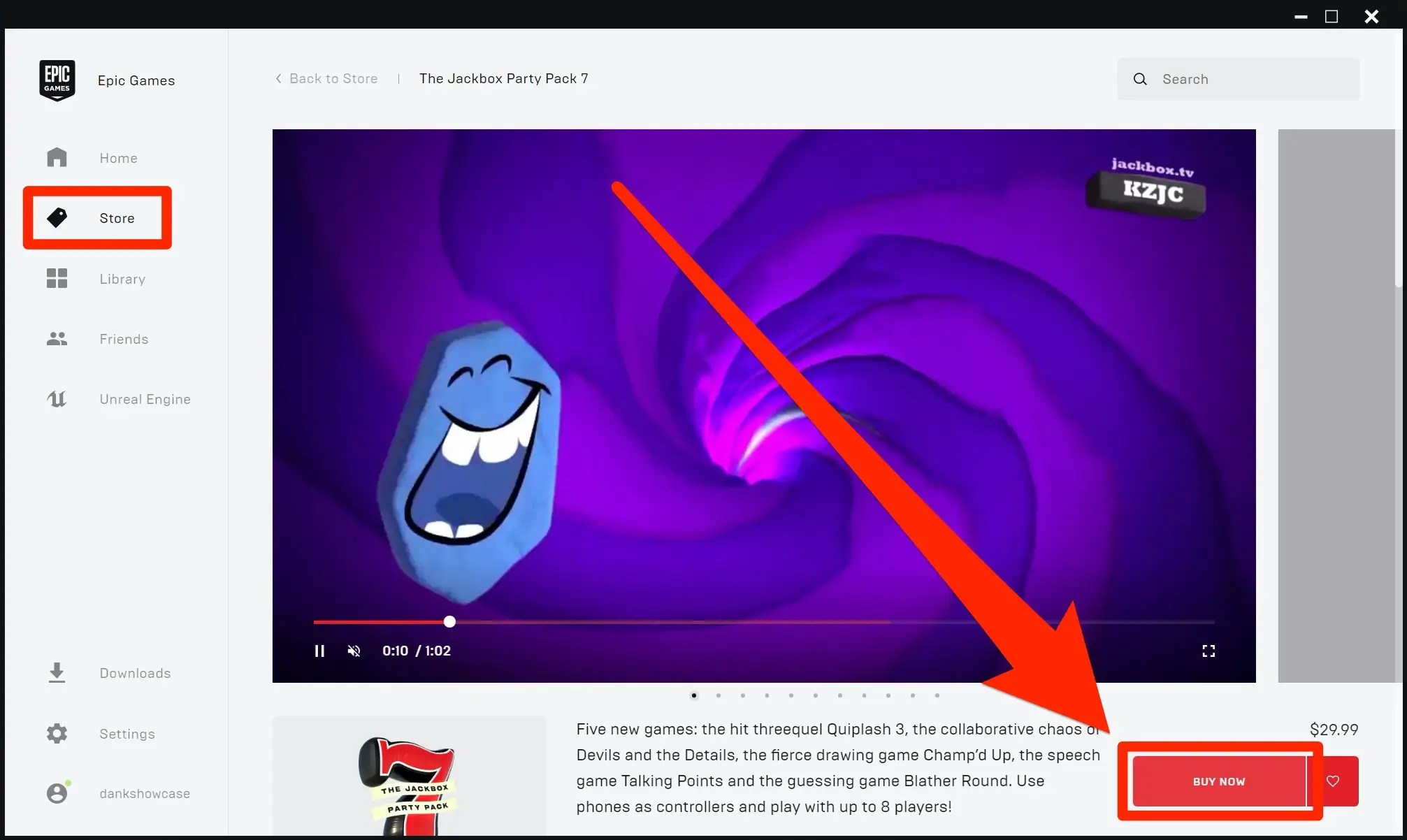Go back using Back to Store chevron
The image size is (1407, 840).
[279, 78]
